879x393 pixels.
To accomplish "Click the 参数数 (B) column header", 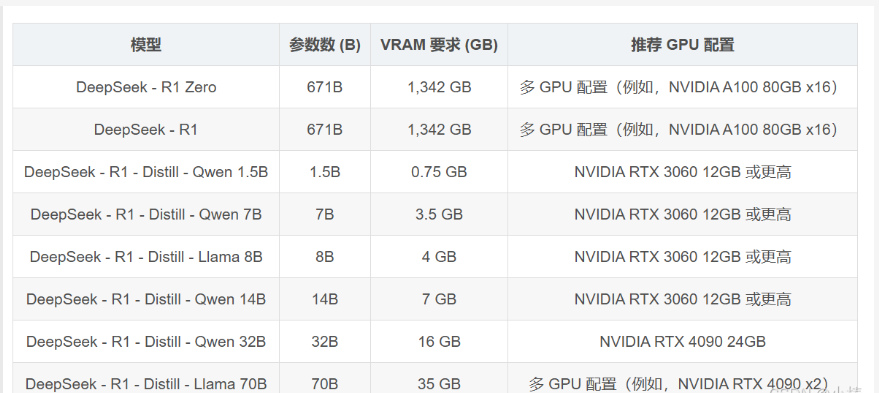I will click(x=325, y=45).
